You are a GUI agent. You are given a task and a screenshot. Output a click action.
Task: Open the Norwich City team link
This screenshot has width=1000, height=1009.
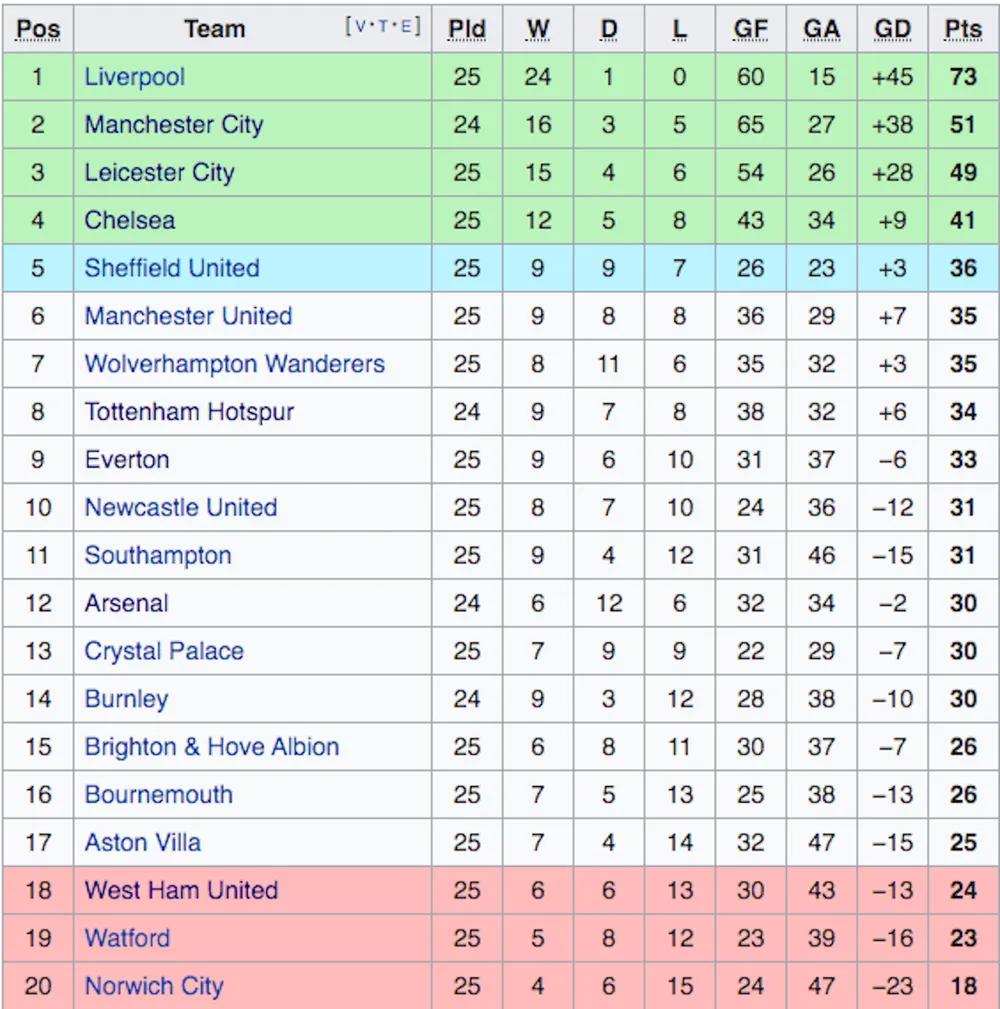[154, 986]
